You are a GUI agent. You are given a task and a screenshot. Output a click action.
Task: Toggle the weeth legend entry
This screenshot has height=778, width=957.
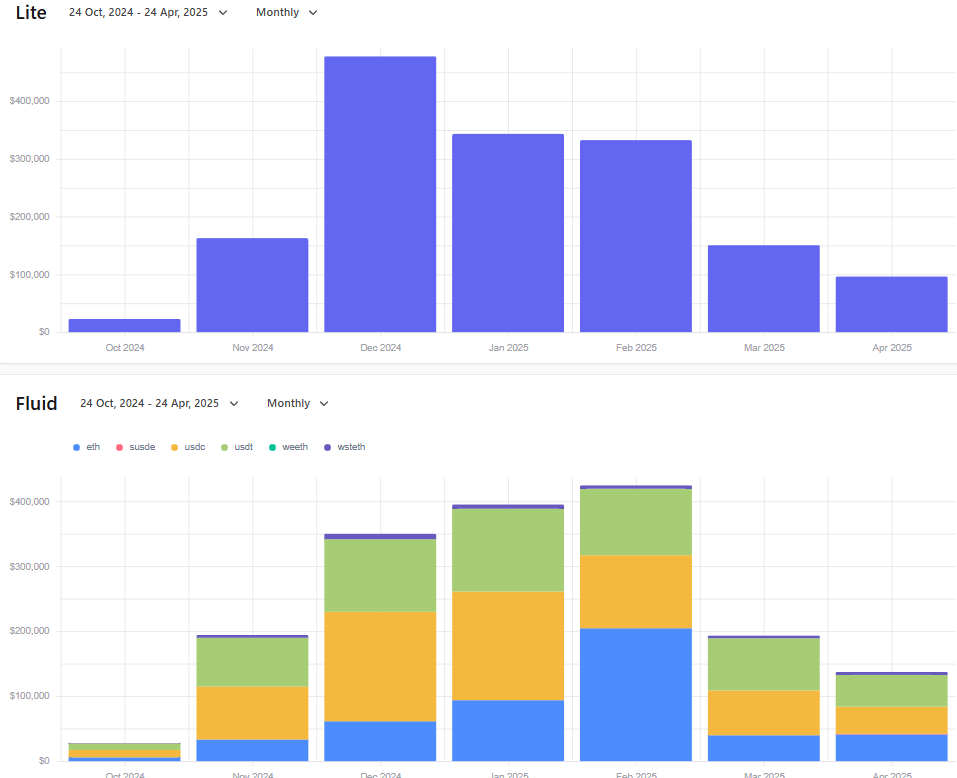[x=288, y=447]
